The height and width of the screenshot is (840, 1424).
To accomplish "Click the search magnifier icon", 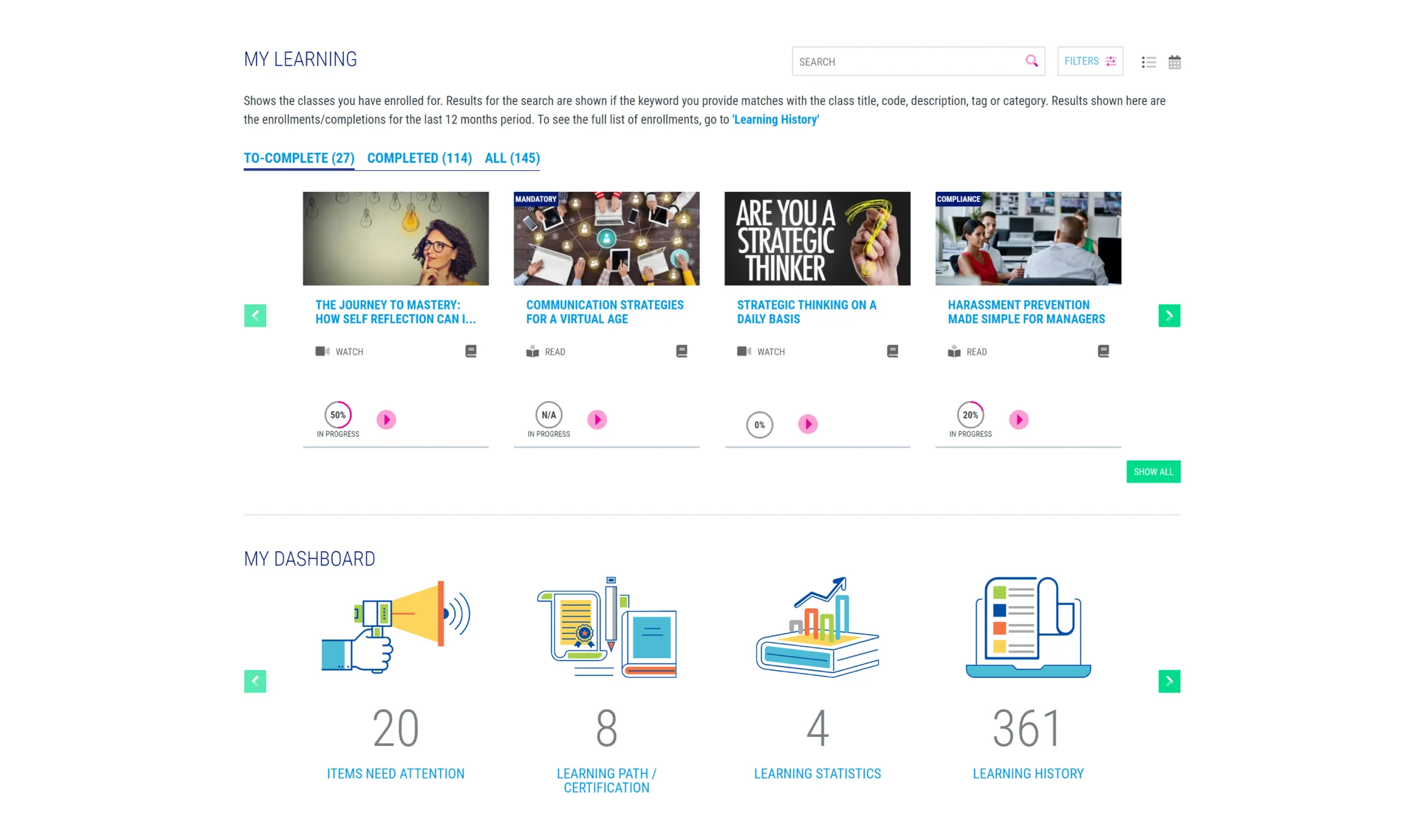I will 1031,61.
